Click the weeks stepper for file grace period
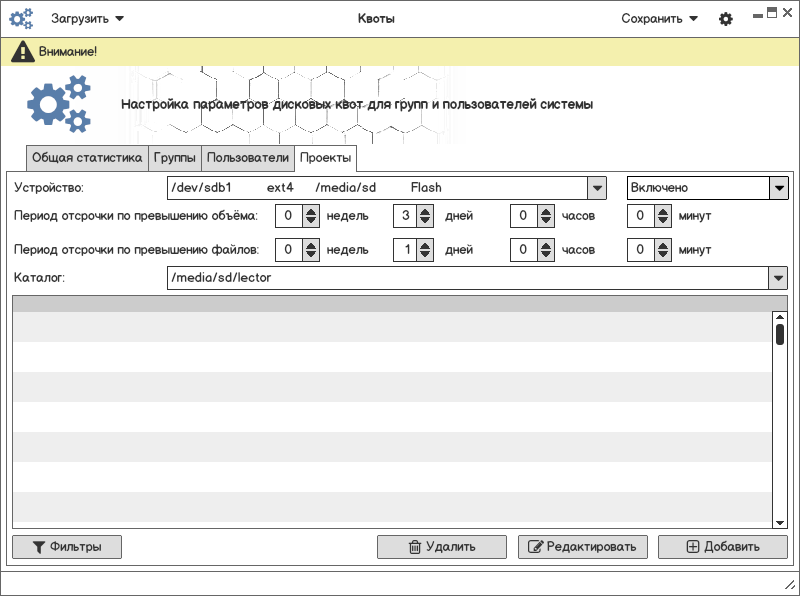 310,250
